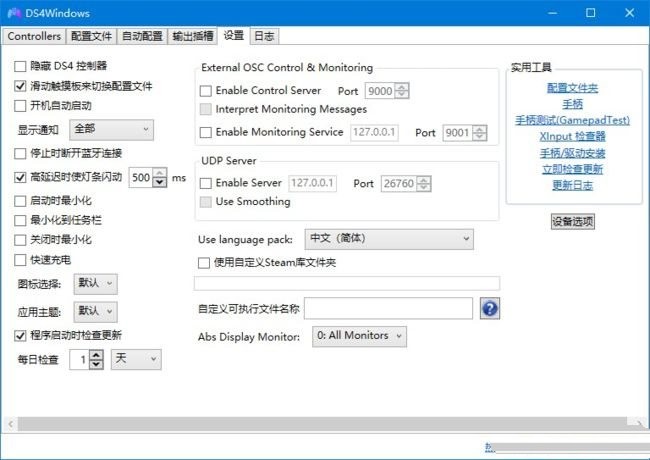Click the status bar link at bottom right
650x460 pixels.
pyautogui.click(x=489, y=448)
